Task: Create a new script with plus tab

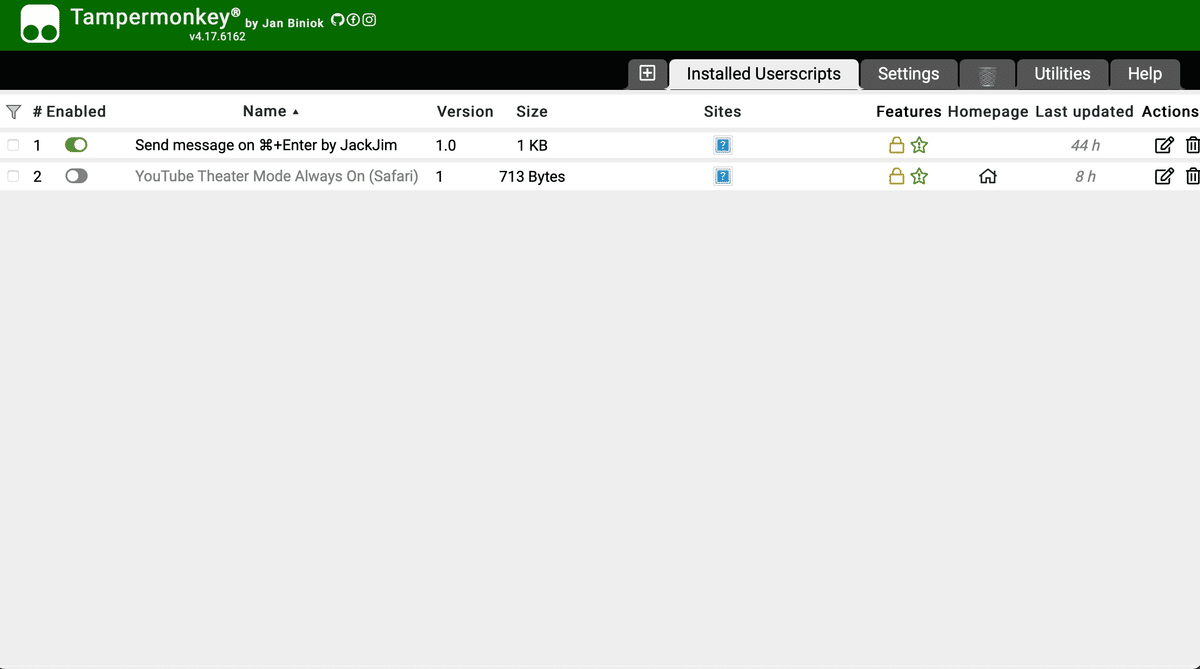Action: [647, 73]
